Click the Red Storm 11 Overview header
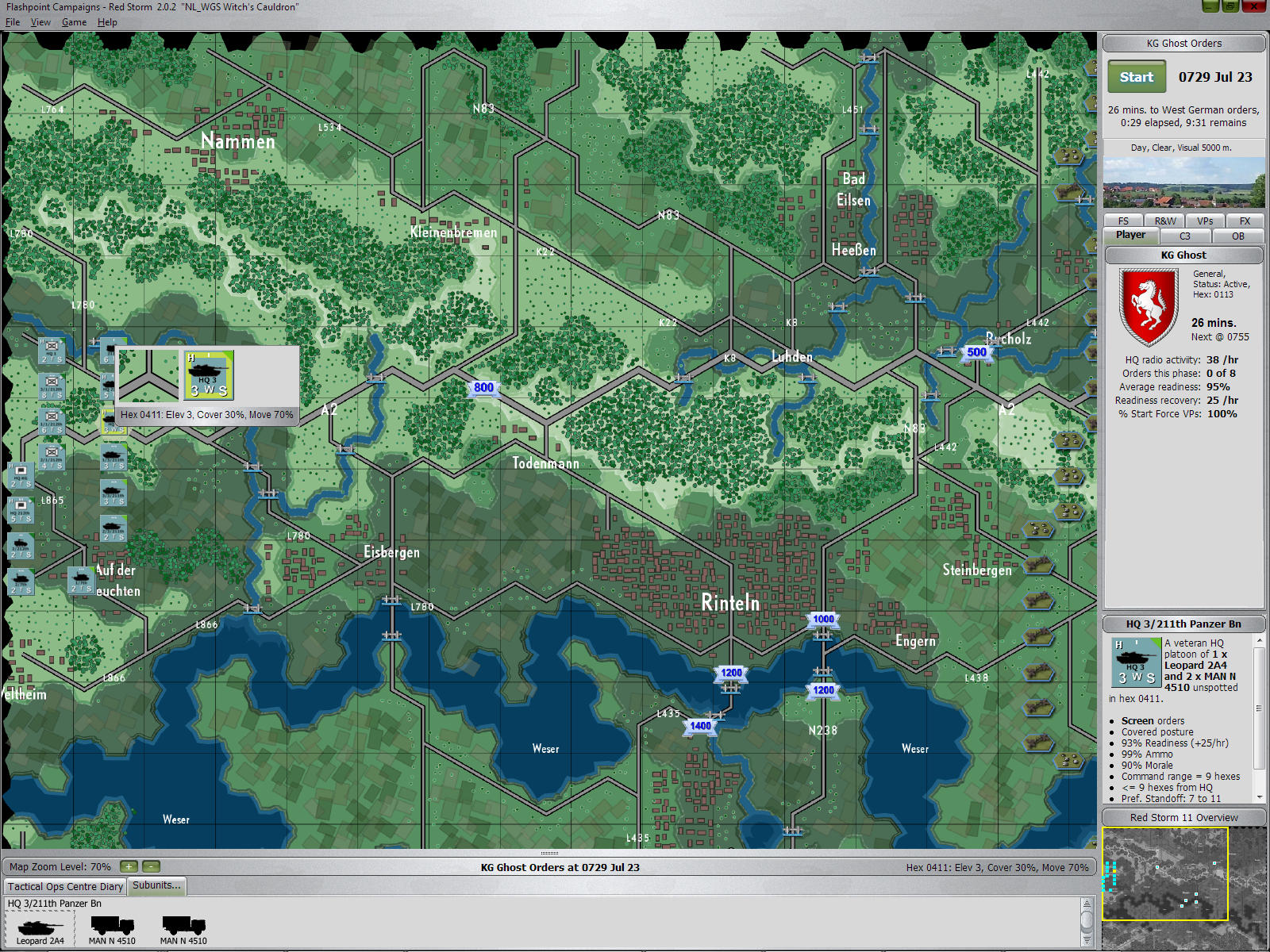 tap(1183, 818)
